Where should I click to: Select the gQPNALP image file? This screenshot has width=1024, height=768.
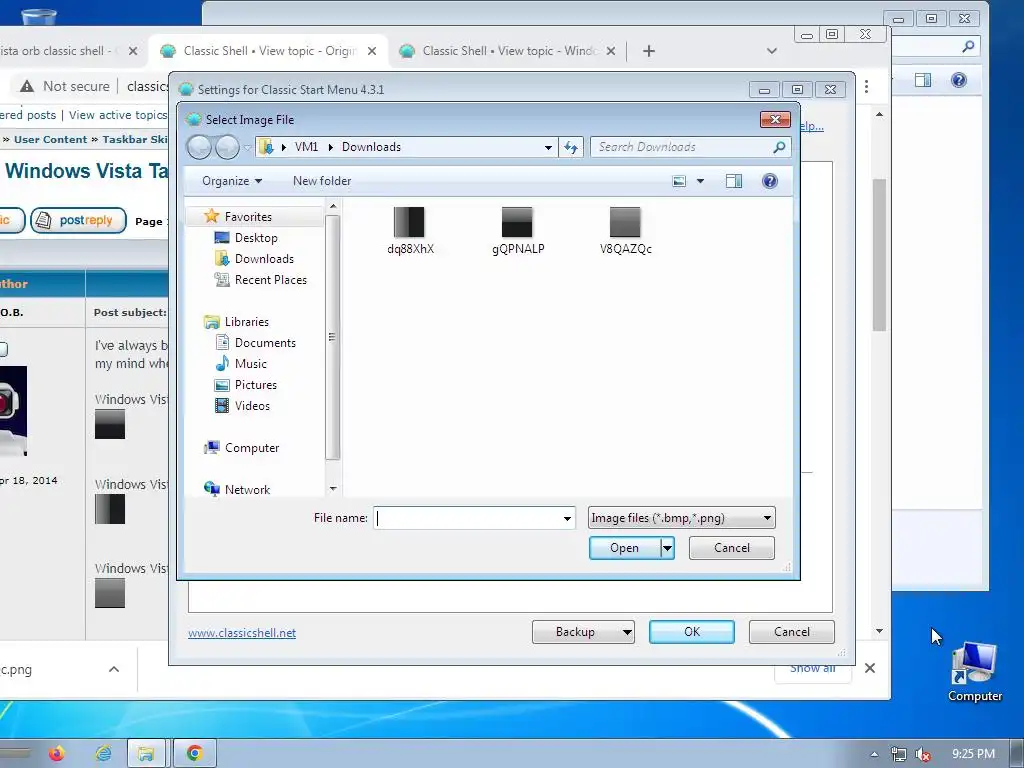tap(517, 231)
